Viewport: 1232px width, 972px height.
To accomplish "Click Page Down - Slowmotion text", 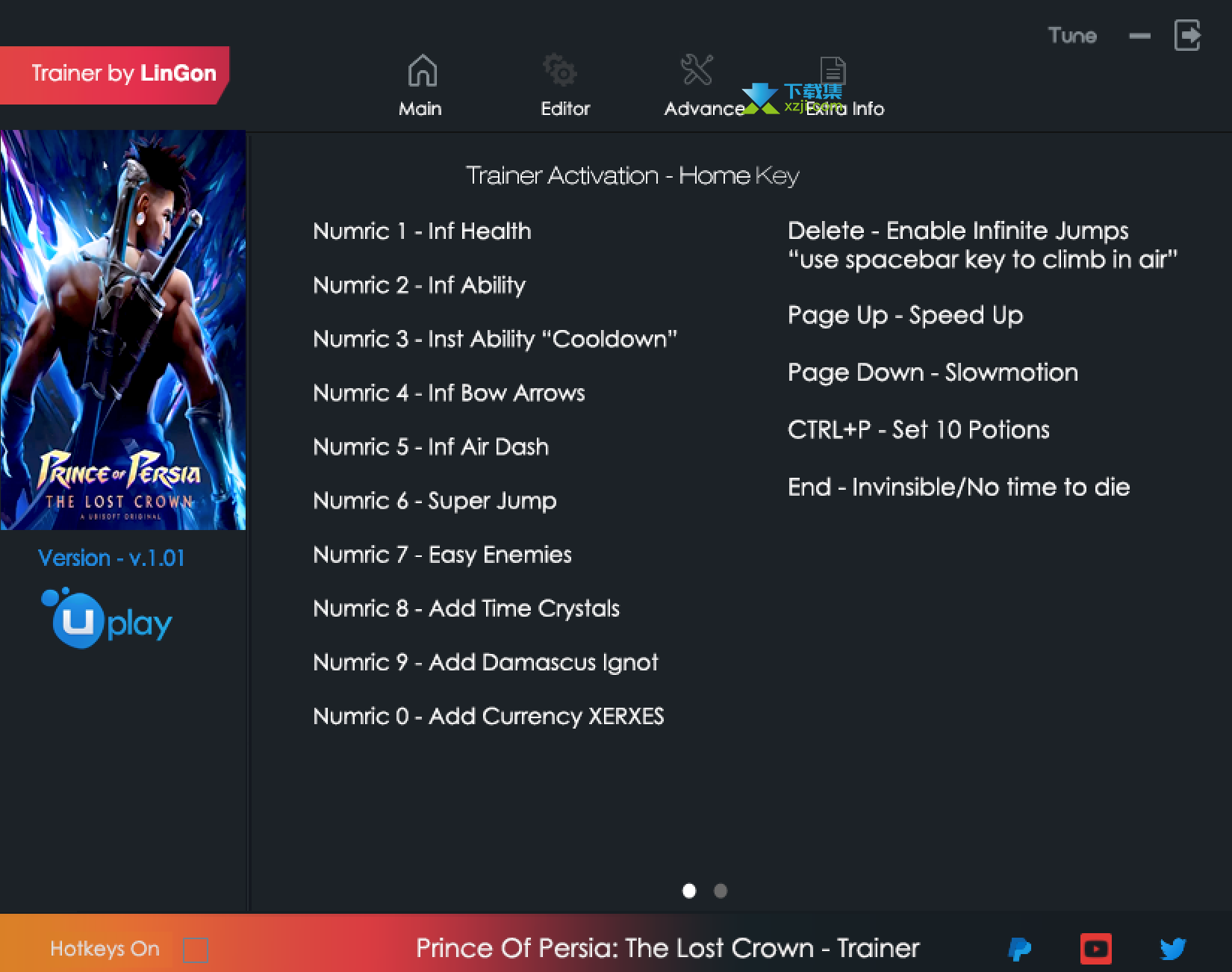I will click(933, 373).
